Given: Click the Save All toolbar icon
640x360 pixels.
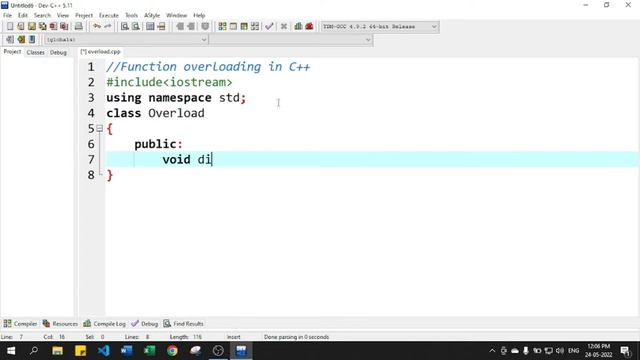Looking at the screenshot, I should click(x=42, y=27).
